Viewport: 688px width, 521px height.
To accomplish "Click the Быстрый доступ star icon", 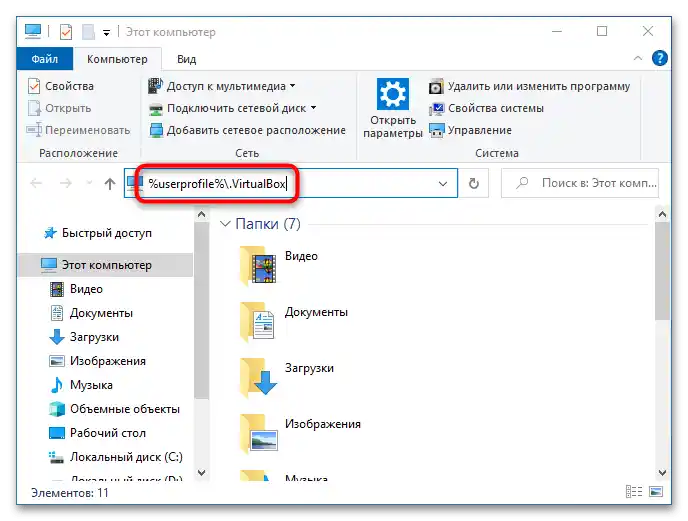I will point(50,233).
